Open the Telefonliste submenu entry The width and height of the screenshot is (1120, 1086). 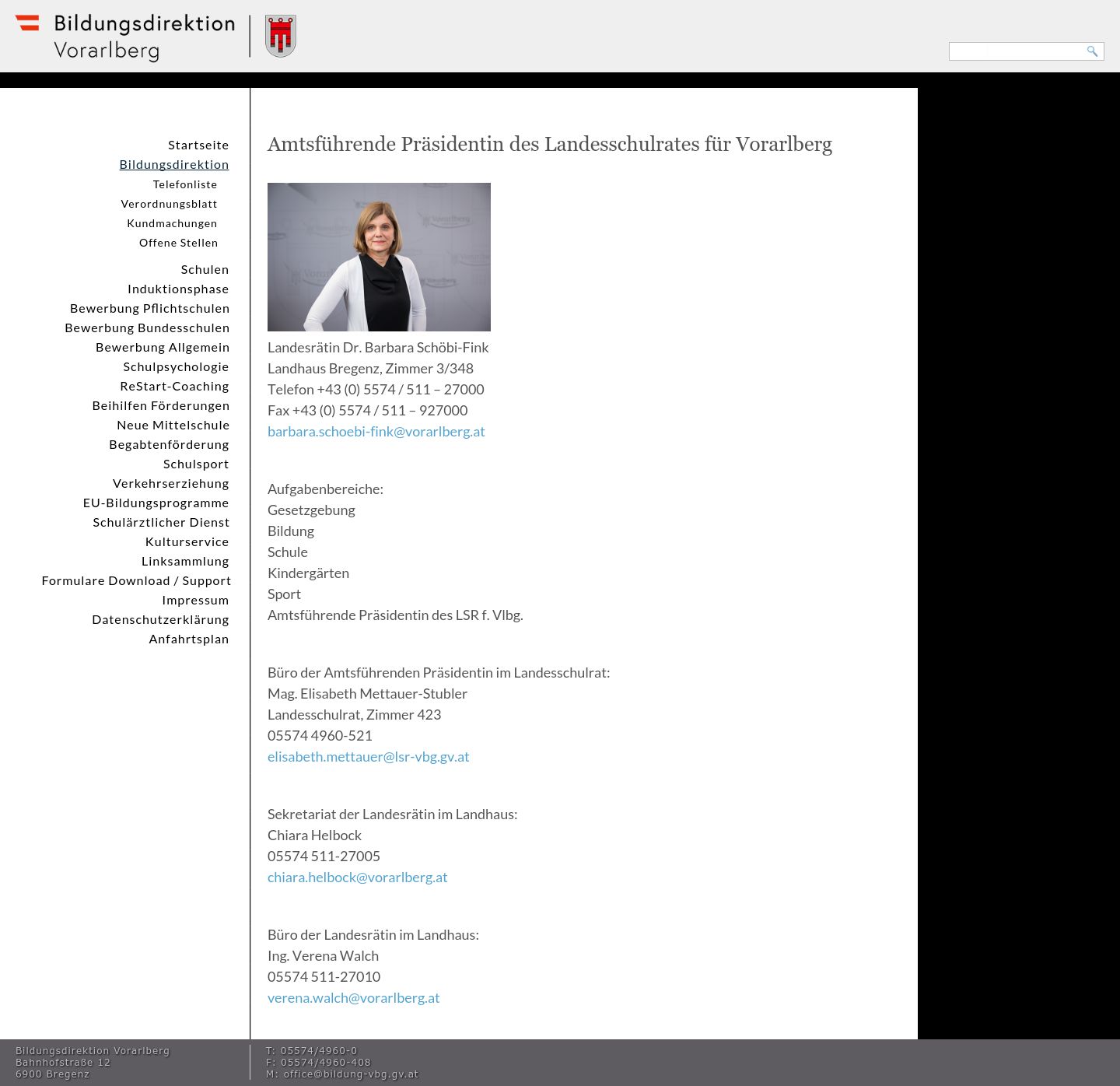[185, 184]
